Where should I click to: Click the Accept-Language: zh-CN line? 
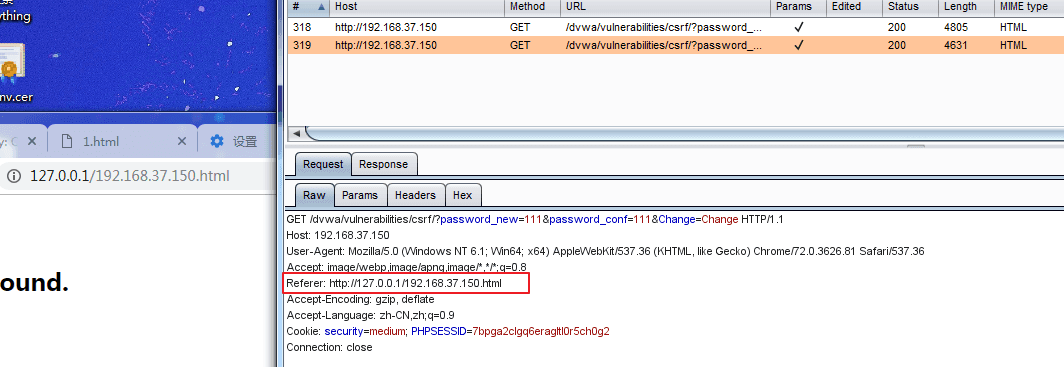click(370, 315)
